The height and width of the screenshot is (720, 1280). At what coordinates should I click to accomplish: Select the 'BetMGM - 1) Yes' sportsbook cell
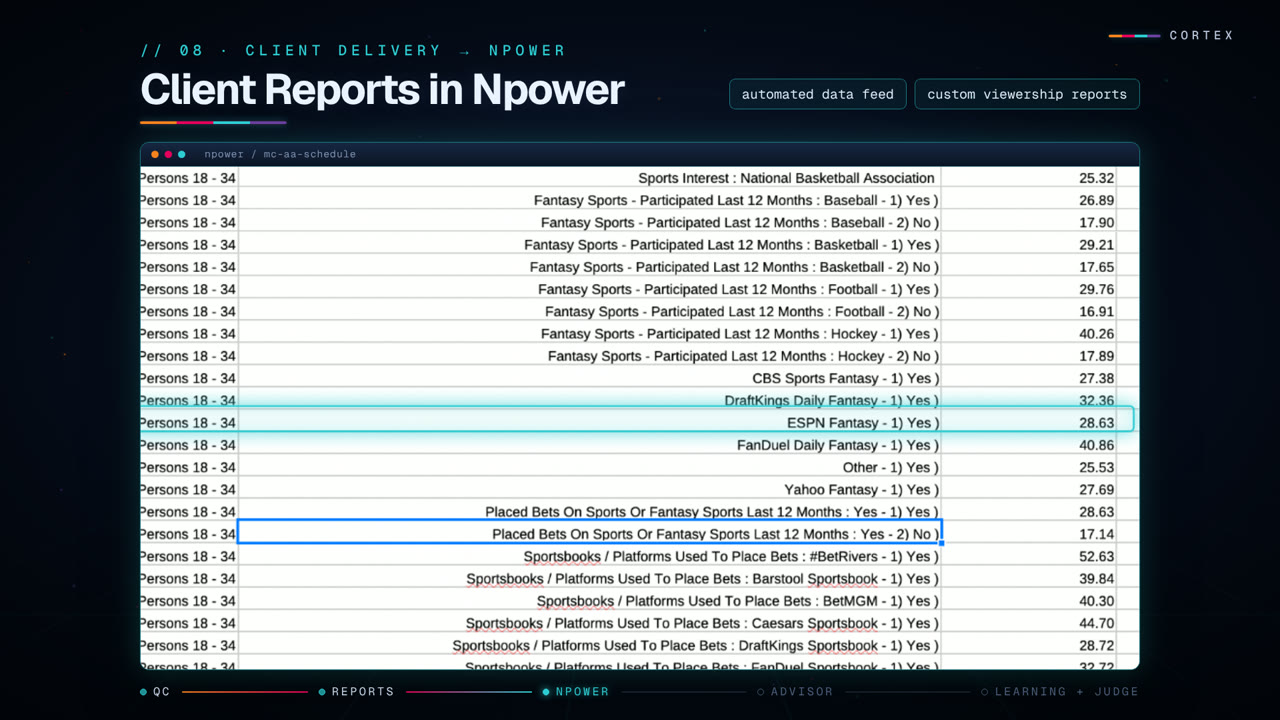[590, 601]
